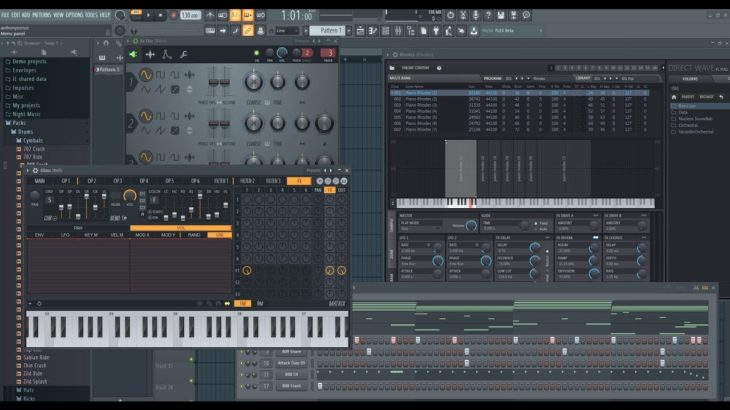Select the ENV editor tab in Sytrus
This screenshot has width=730, height=410.
tap(40, 235)
